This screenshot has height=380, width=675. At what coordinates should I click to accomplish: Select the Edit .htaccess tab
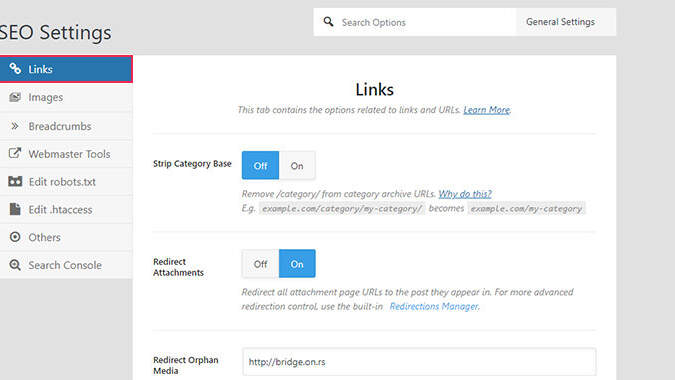click(66, 210)
